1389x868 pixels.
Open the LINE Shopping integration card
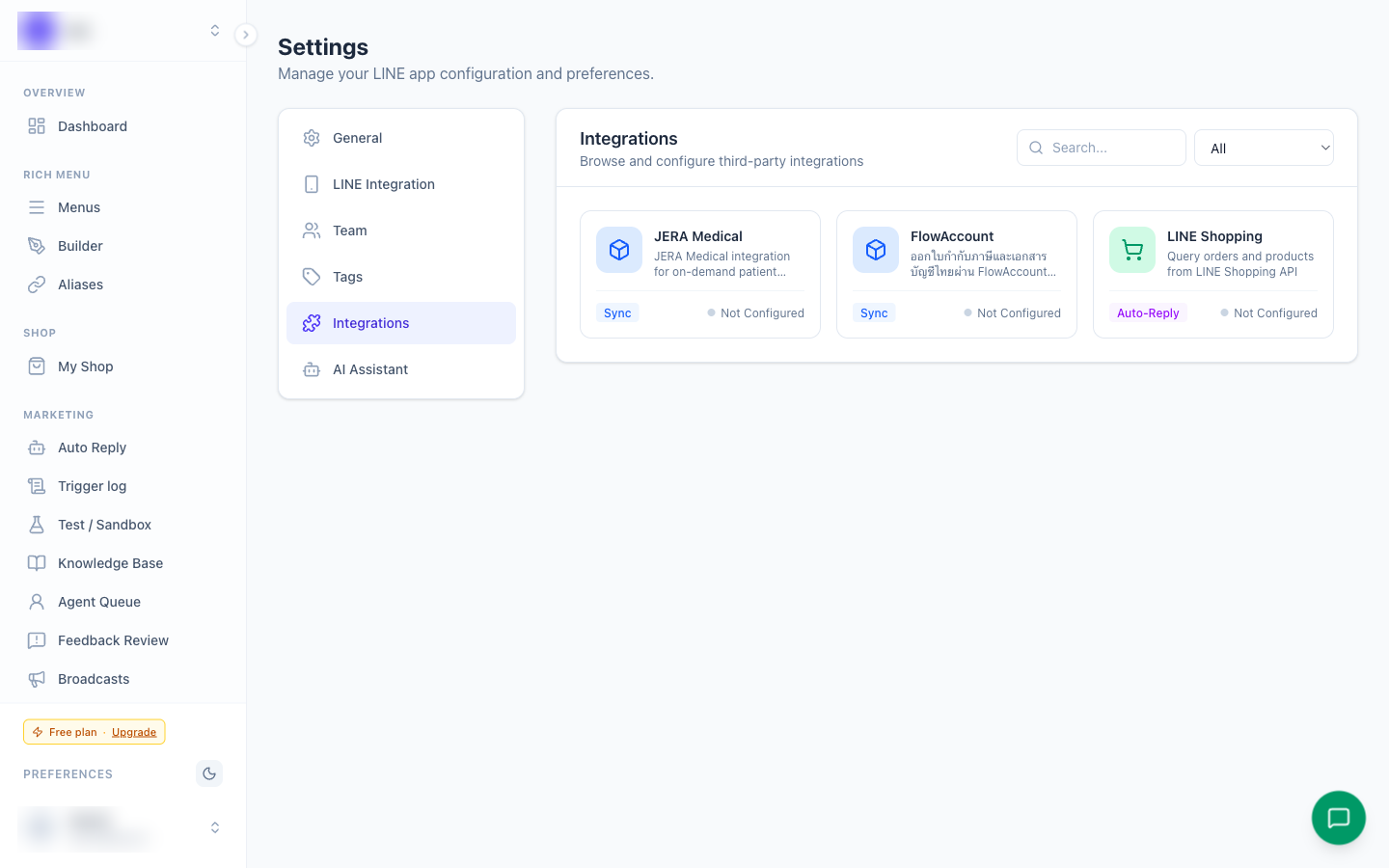pos(1213,274)
